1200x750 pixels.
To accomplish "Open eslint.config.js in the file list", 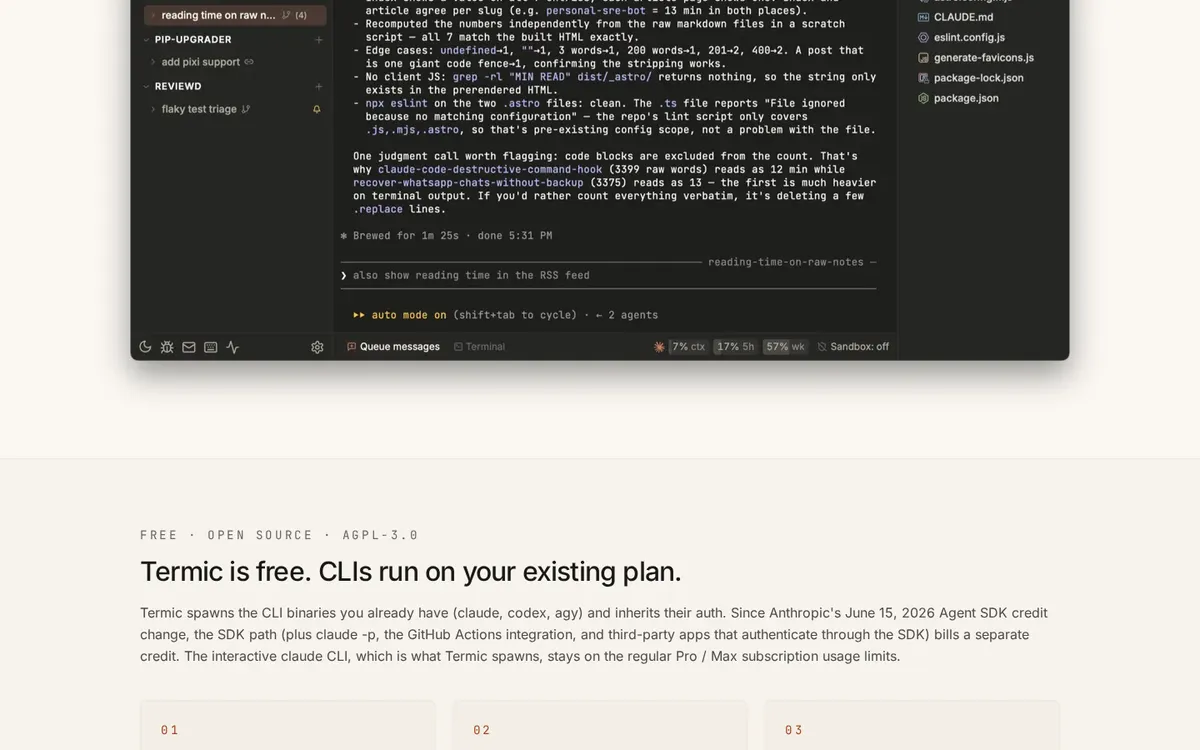I will [x=969, y=37].
